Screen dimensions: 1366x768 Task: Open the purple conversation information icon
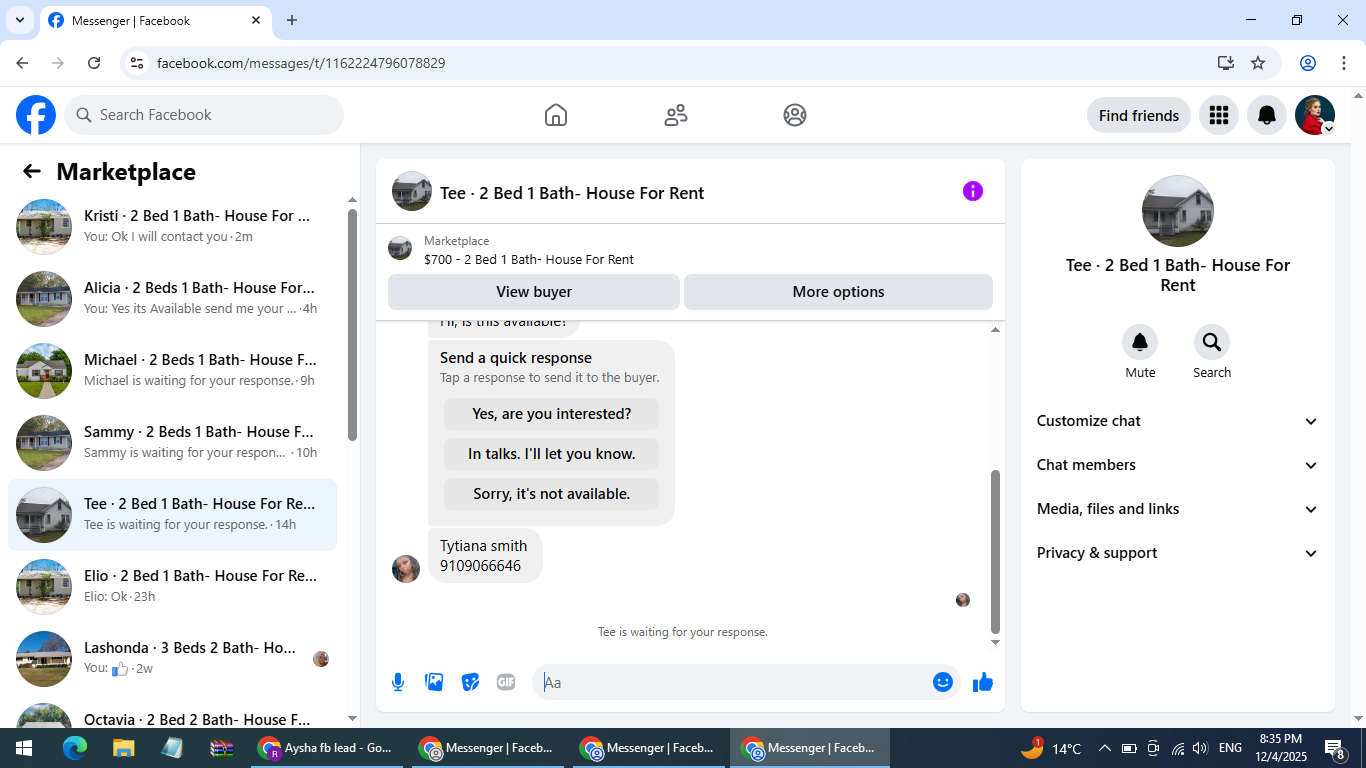(x=973, y=191)
